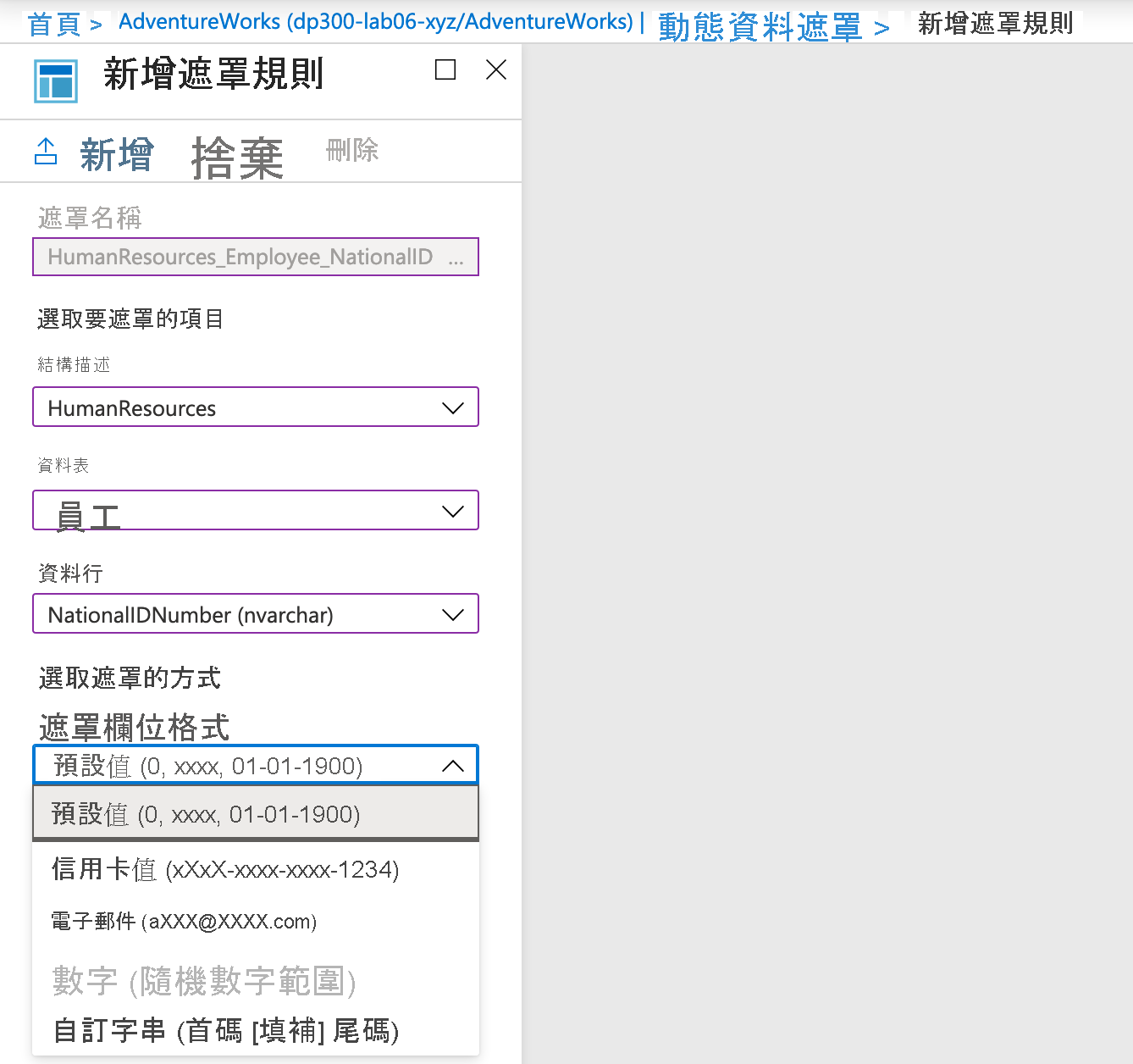Click the blue masking rule panel icon
Image resolution: width=1133 pixels, height=1064 pixels.
(x=54, y=80)
